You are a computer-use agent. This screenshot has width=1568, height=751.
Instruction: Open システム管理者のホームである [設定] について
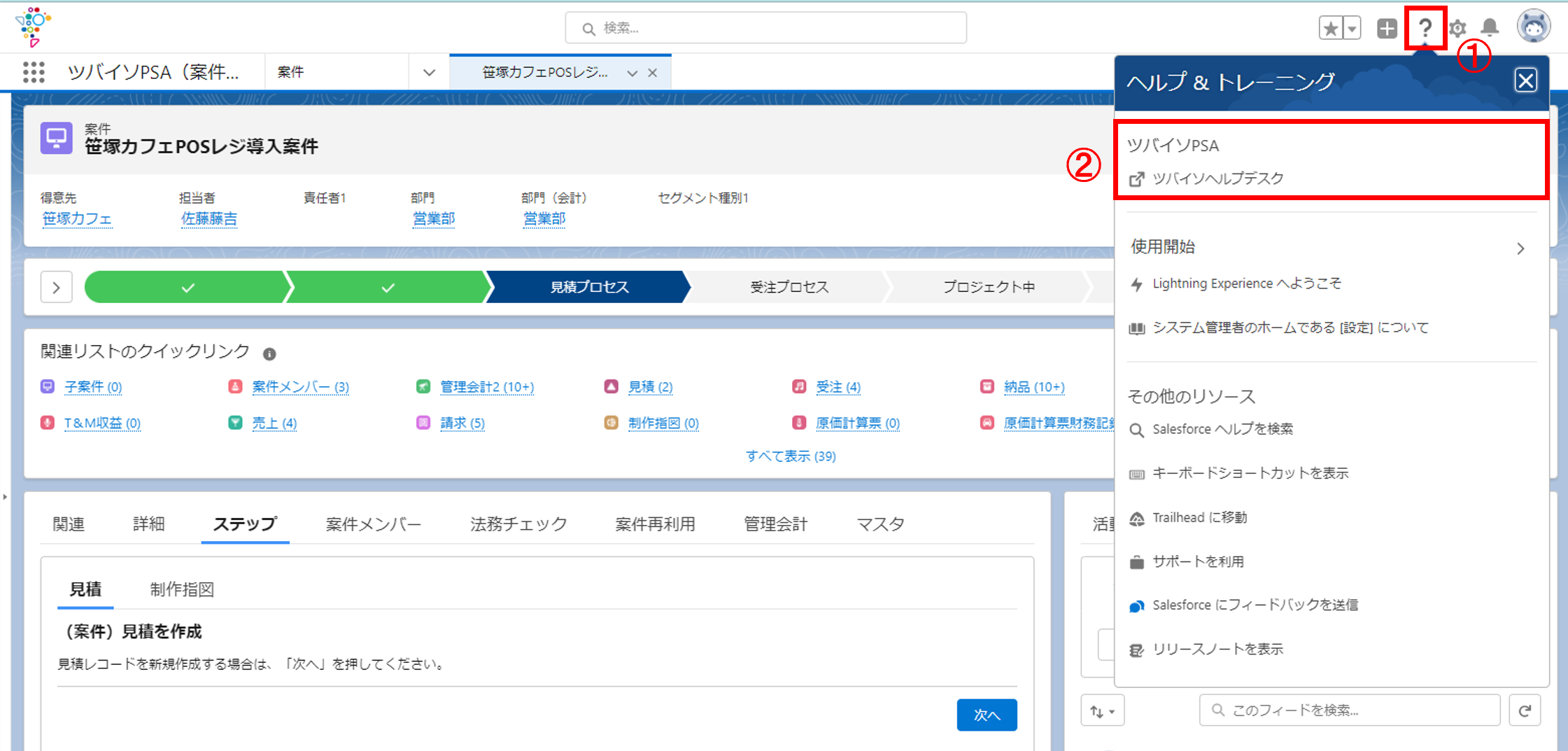1290,328
